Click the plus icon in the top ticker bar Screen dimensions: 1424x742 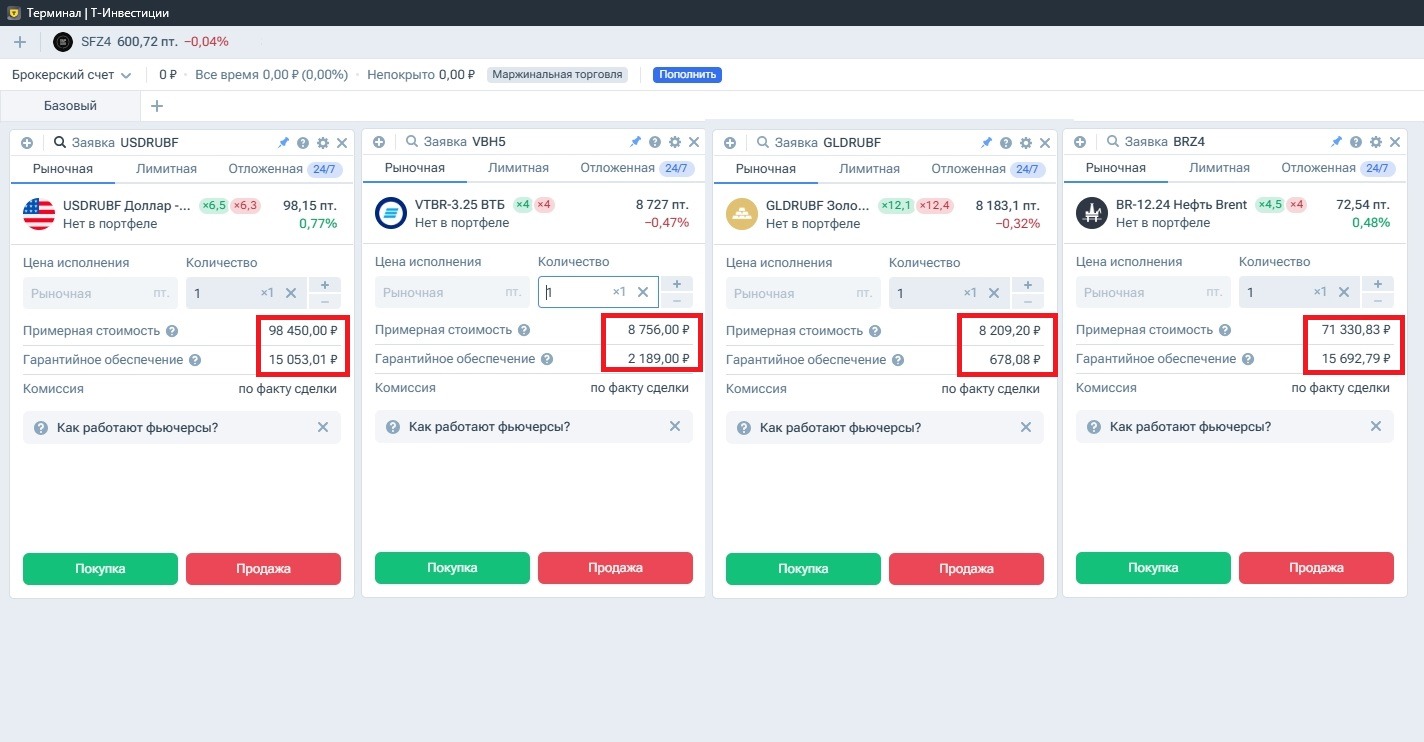coord(19,42)
